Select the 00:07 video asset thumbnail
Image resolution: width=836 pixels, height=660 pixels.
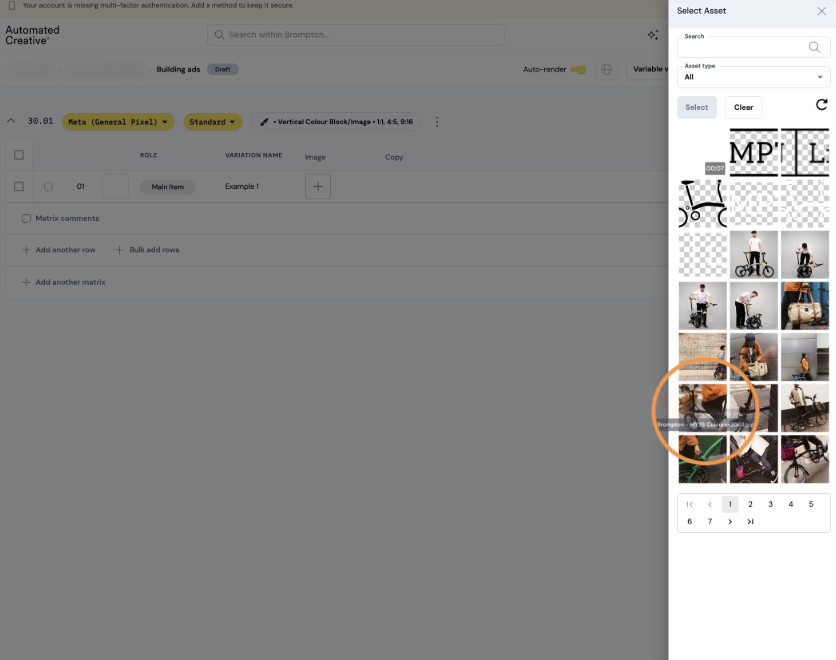702,152
